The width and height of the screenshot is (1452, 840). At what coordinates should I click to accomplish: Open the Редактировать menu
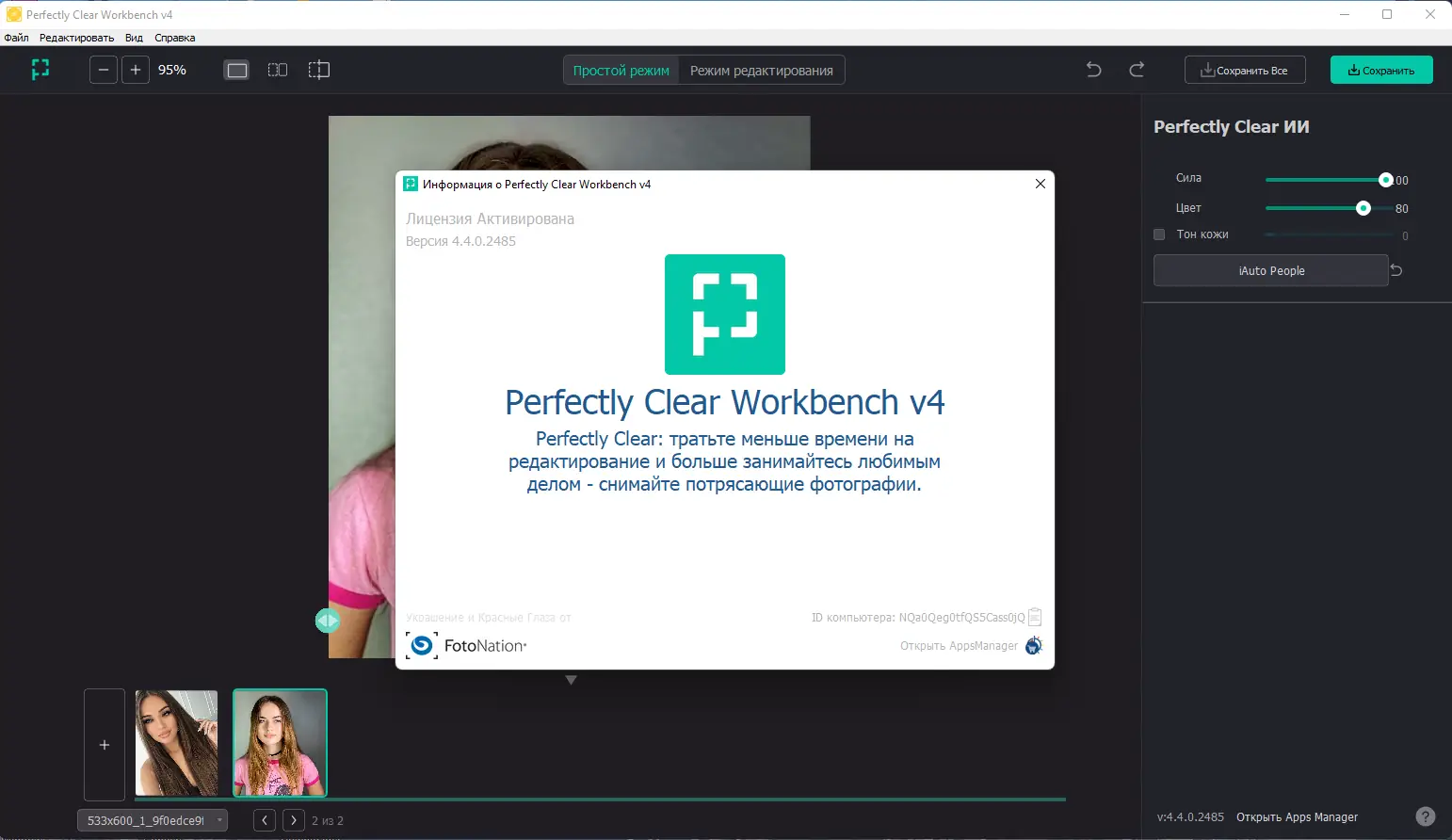[76, 38]
